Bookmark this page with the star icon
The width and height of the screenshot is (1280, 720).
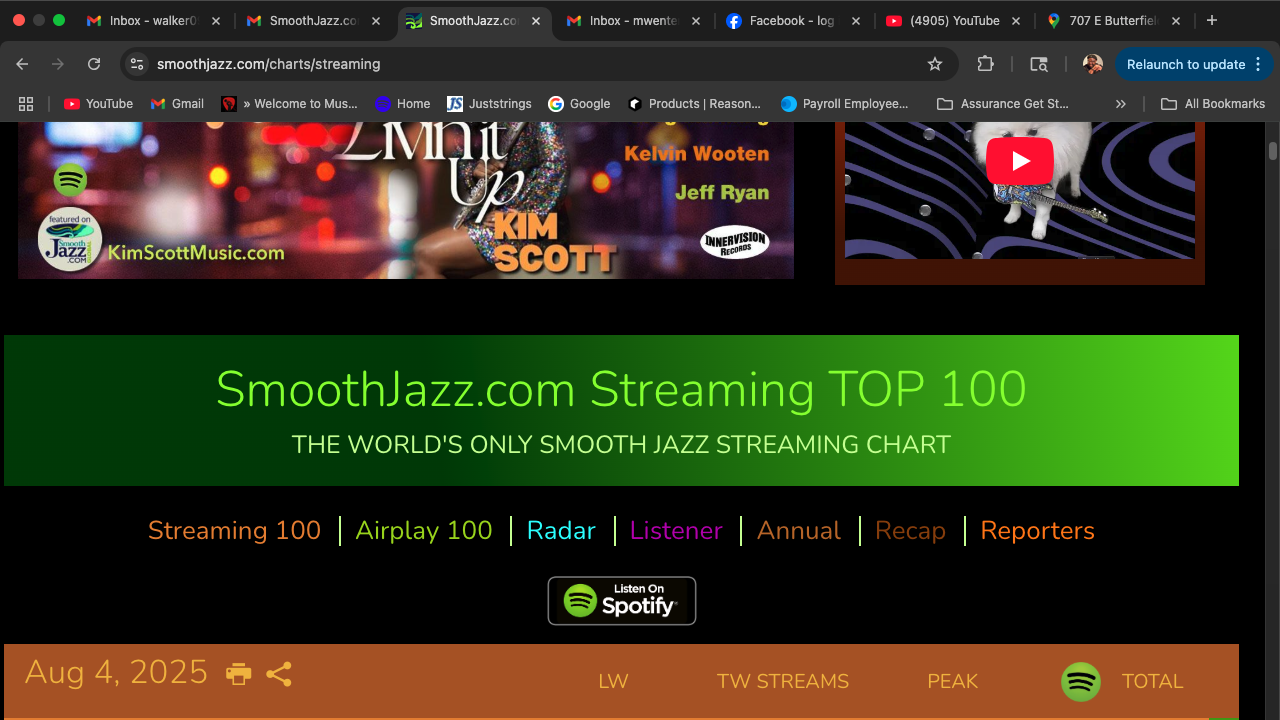[935, 64]
